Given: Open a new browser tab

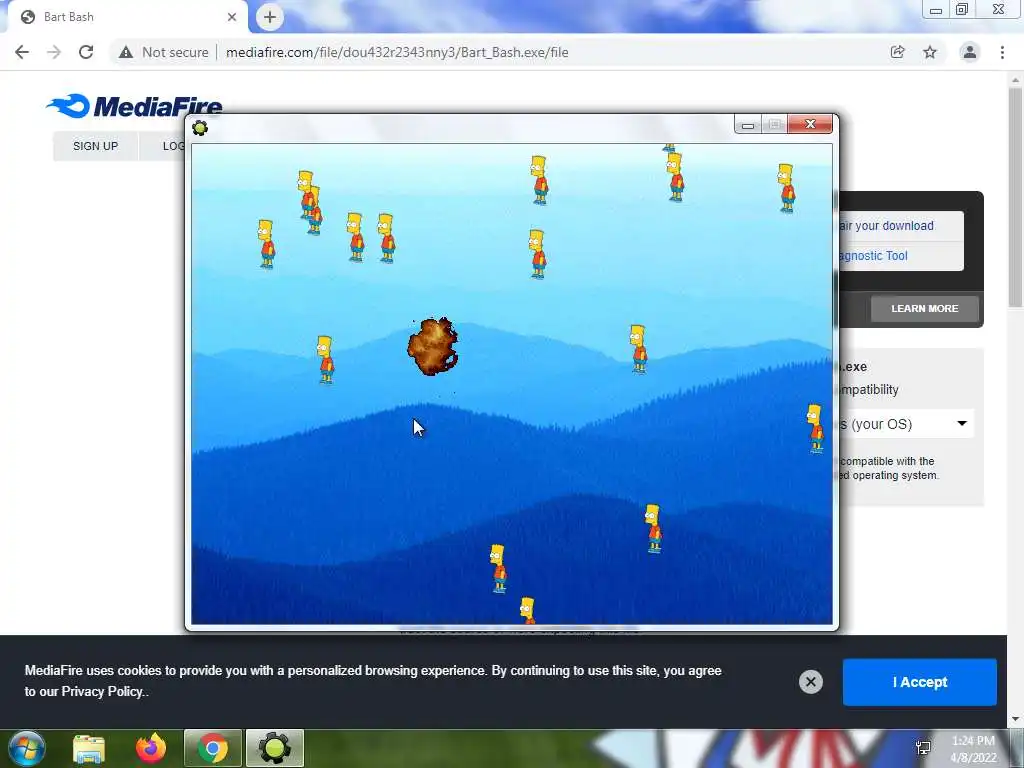Looking at the screenshot, I should tap(270, 17).
